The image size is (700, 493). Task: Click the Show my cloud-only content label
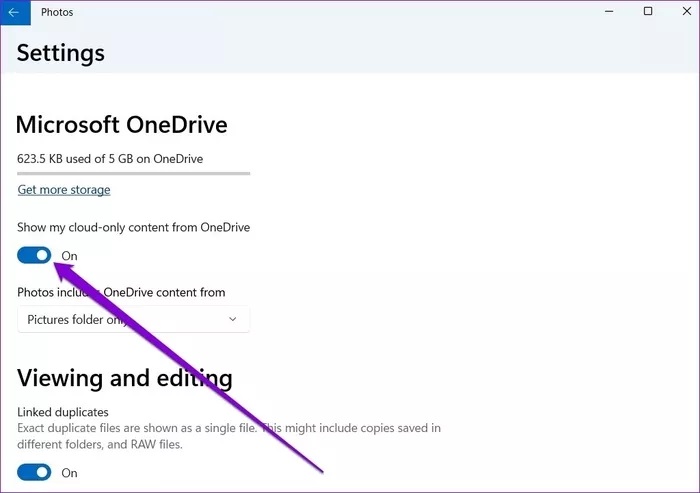(x=133, y=228)
